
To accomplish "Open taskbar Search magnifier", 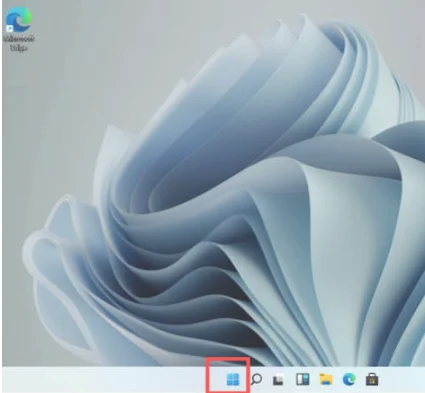I will 256,379.
